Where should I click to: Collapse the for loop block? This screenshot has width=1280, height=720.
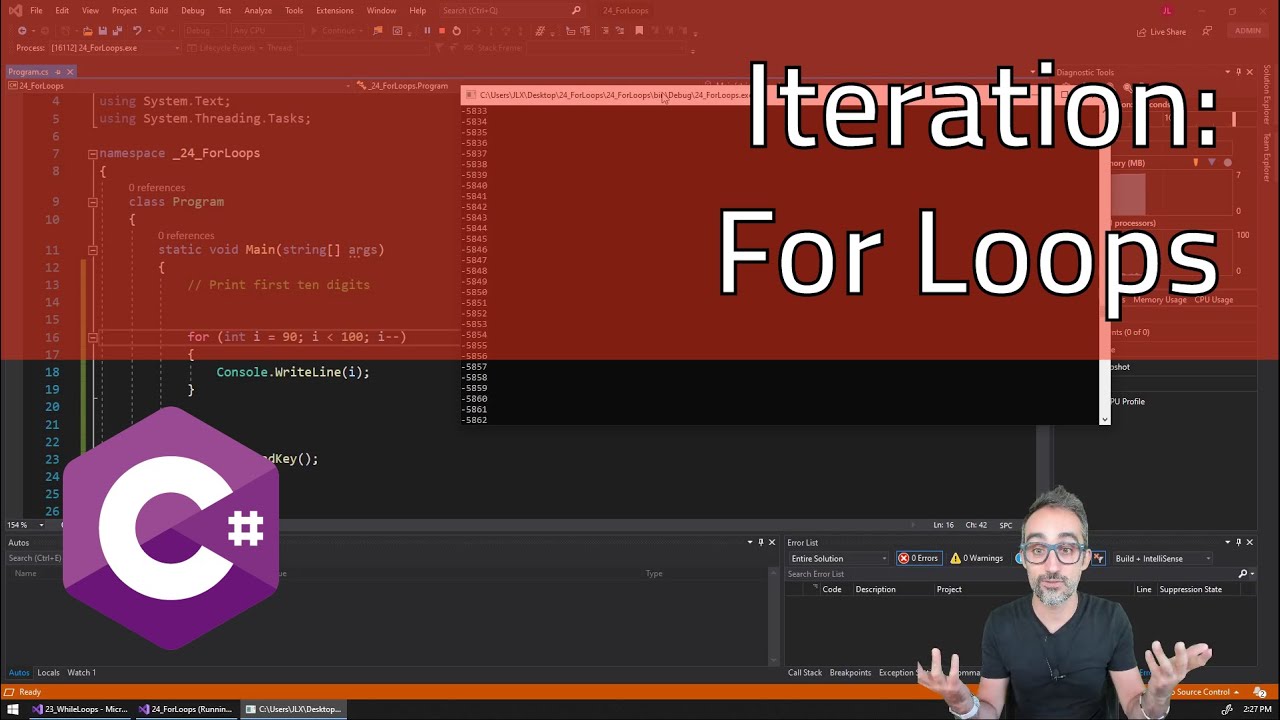coord(92,338)
